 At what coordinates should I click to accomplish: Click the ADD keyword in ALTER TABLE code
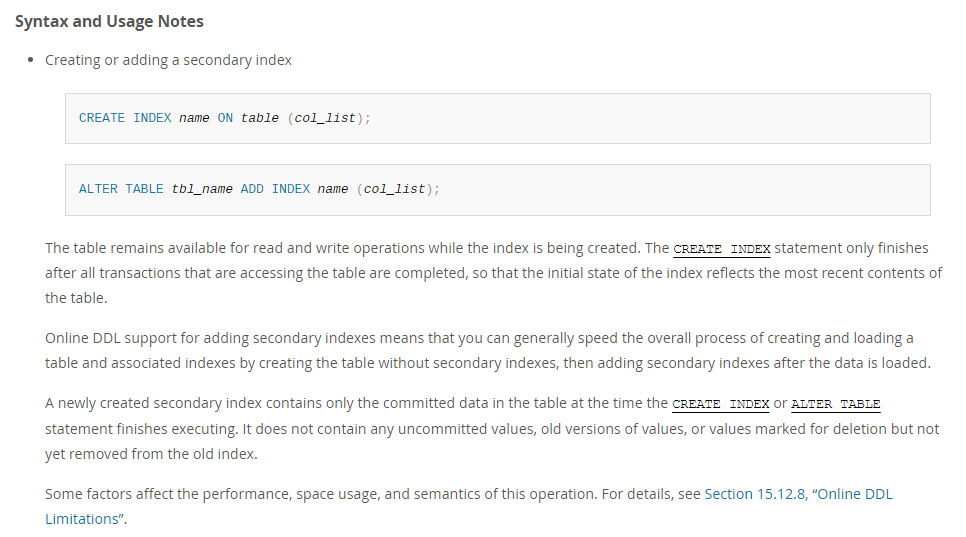coord(252,189)
